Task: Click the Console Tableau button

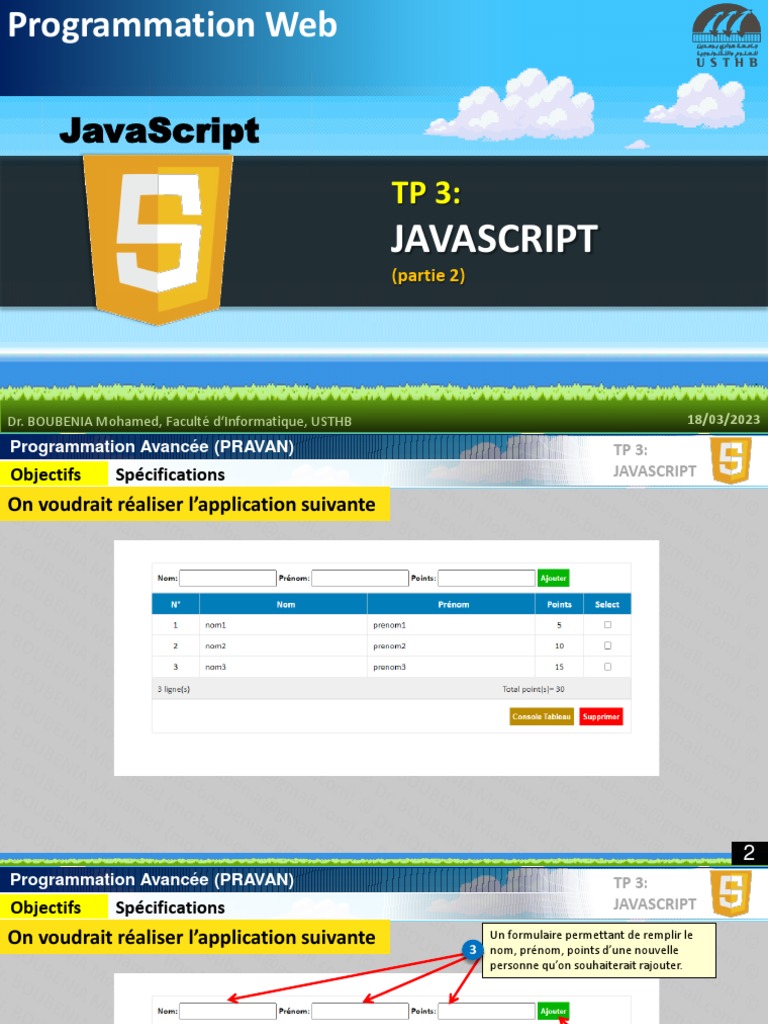Action: pyautogui.click(x=541, y=716)
